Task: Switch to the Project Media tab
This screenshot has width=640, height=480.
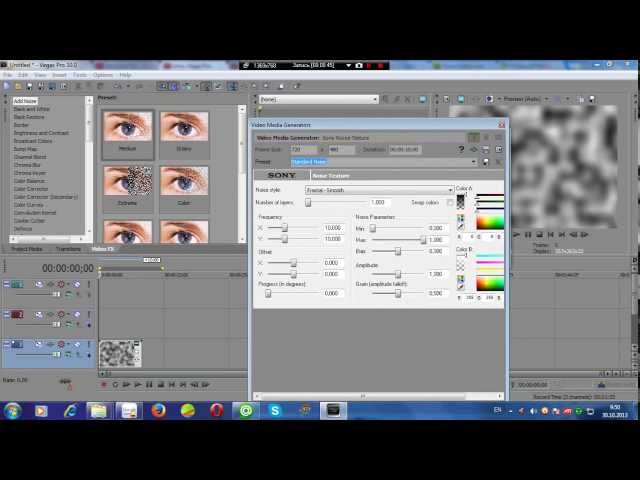Action: 27,249
